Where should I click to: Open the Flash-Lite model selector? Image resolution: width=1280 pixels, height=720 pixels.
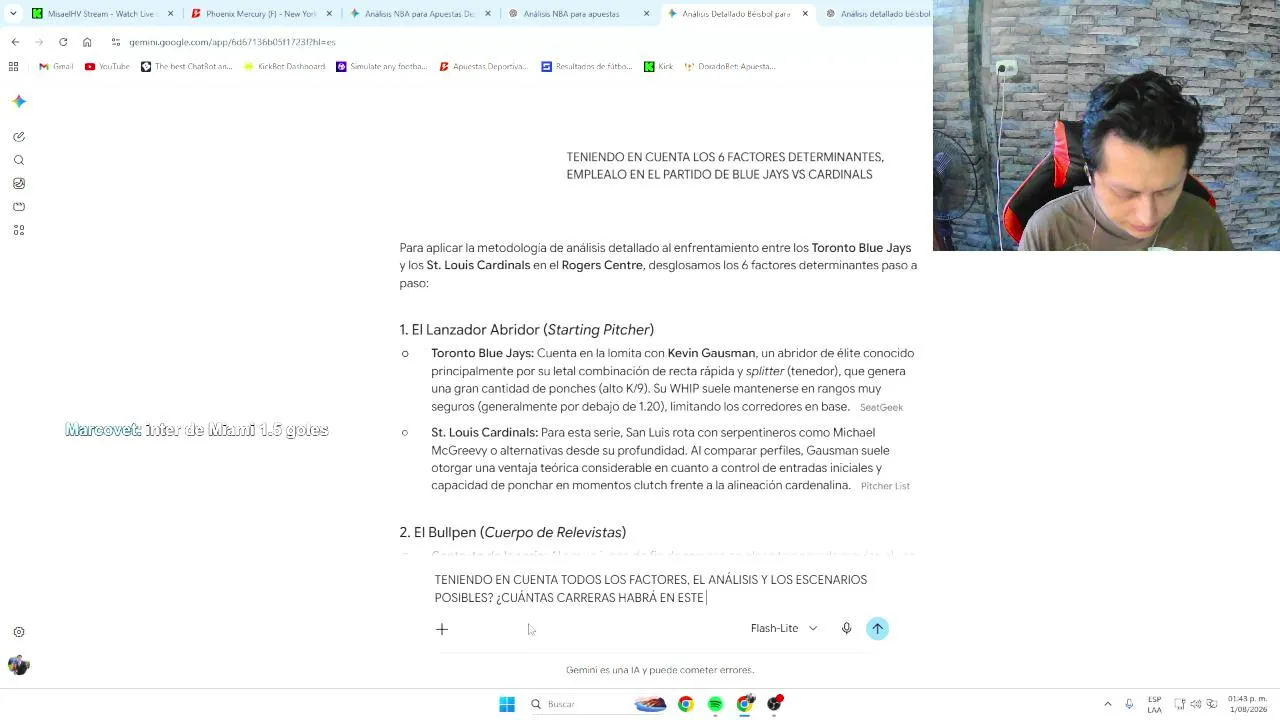784,628
